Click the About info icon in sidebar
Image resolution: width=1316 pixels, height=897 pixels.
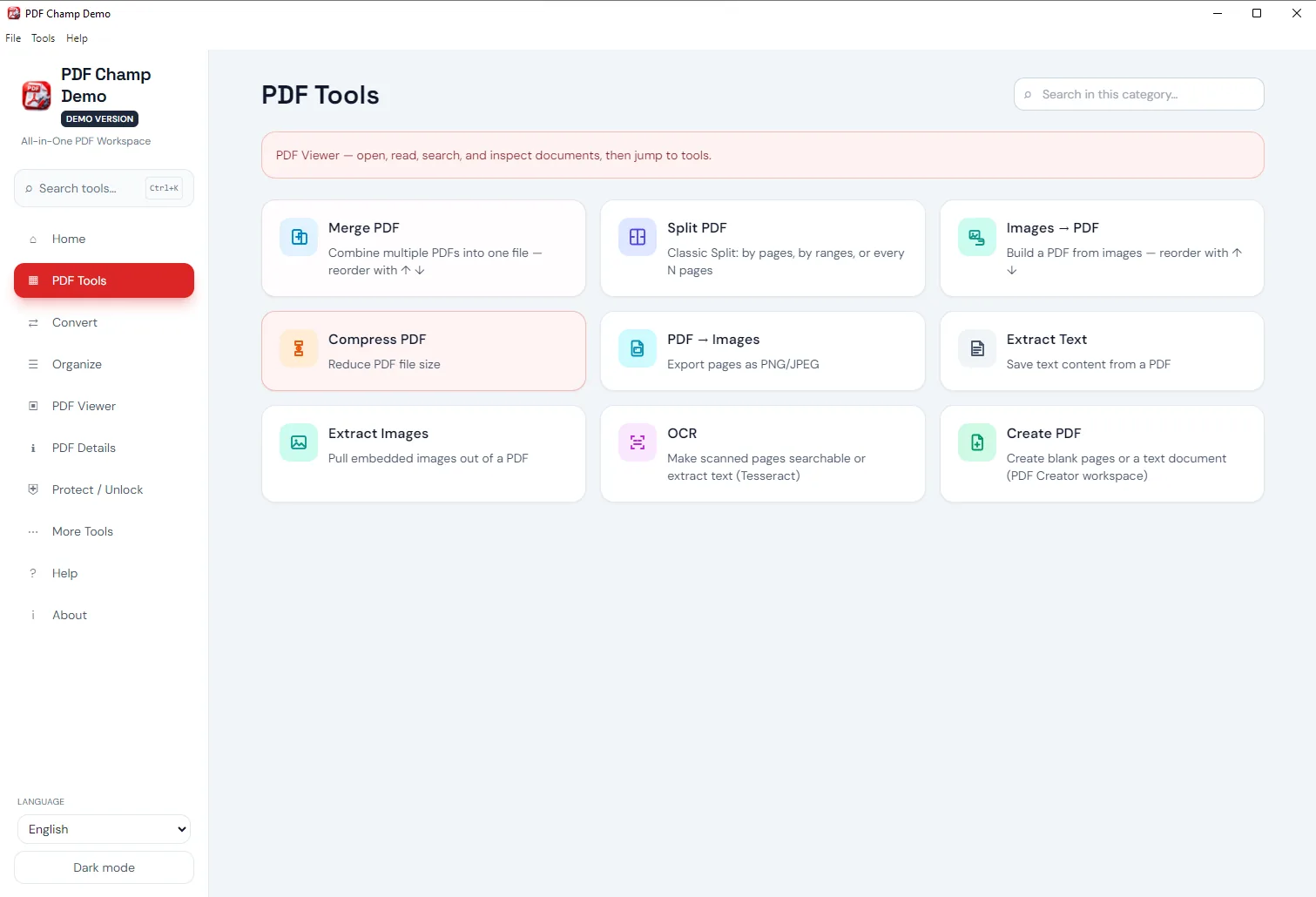click(33, 615)
